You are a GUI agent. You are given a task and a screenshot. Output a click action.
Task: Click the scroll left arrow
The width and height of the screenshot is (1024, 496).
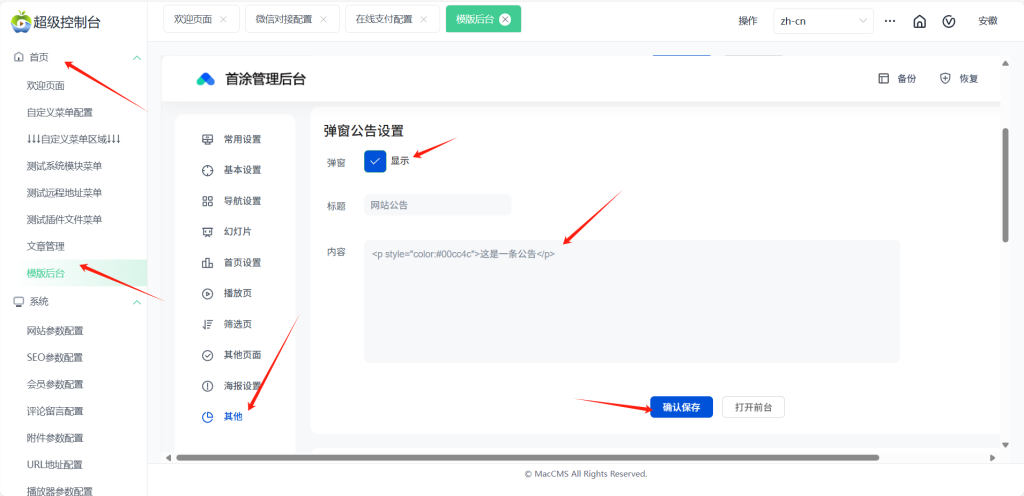click(x=168, y=458)
